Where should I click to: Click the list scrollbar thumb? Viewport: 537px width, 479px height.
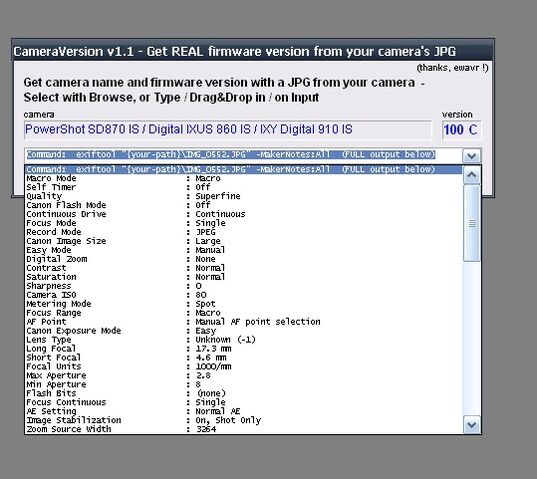472,224
